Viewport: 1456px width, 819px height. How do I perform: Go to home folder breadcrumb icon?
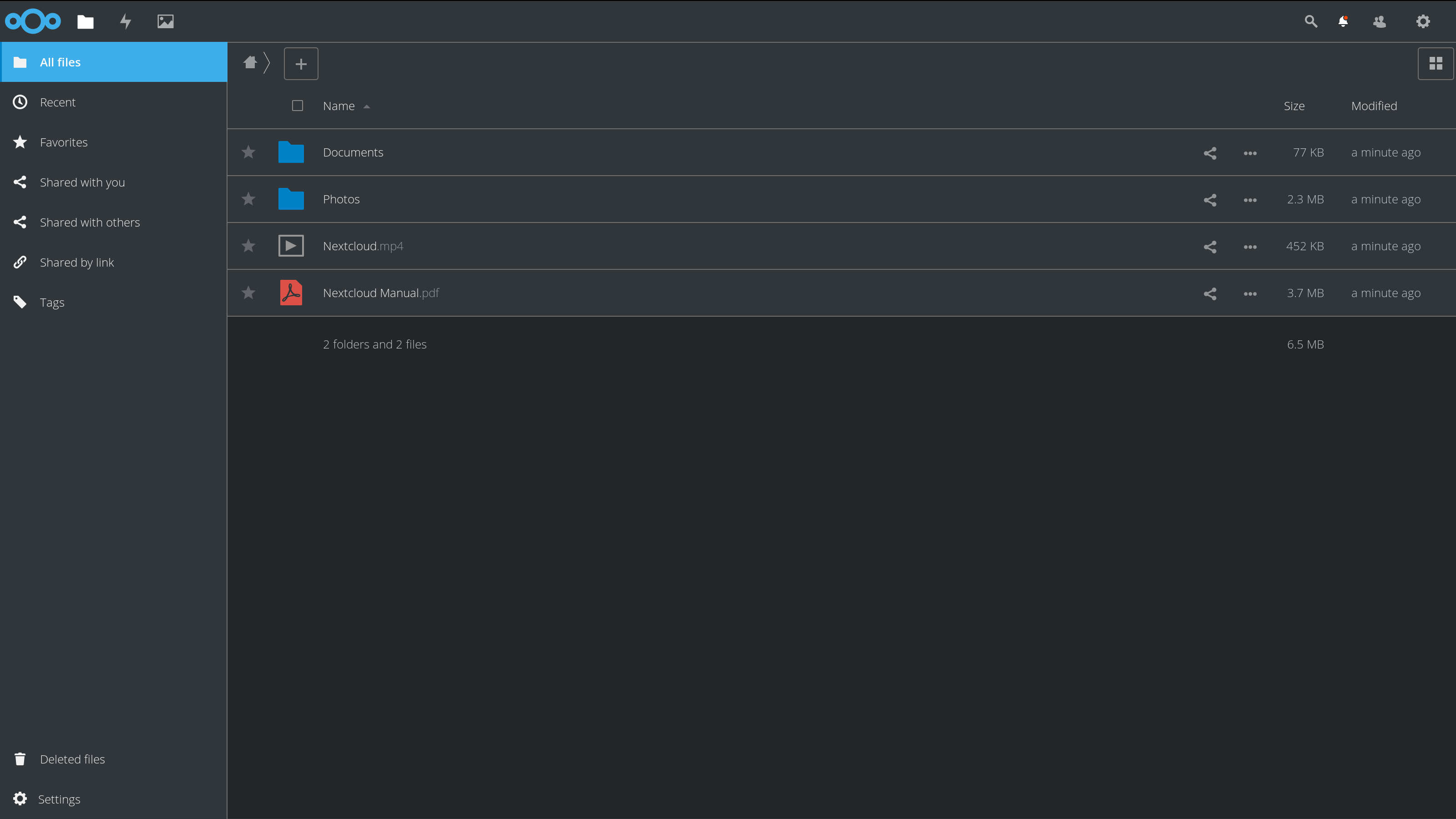pyautogui.click(x=250, y=62)
